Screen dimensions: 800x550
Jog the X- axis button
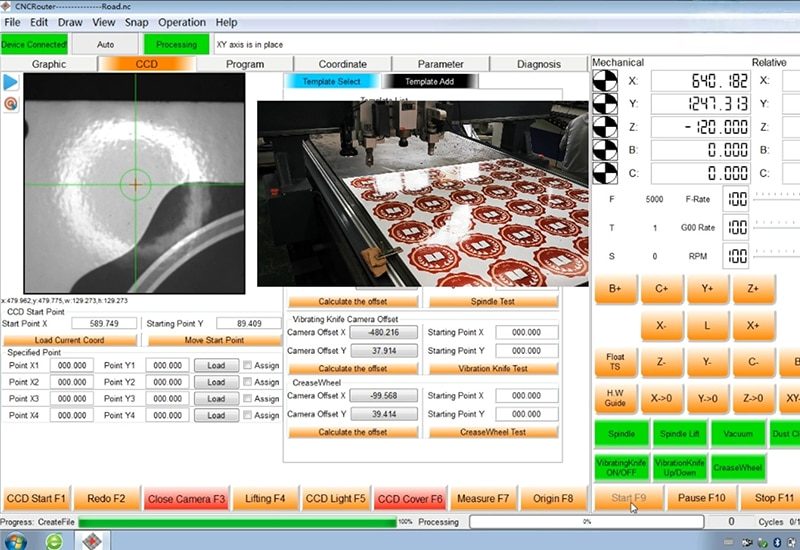point(661,326)
